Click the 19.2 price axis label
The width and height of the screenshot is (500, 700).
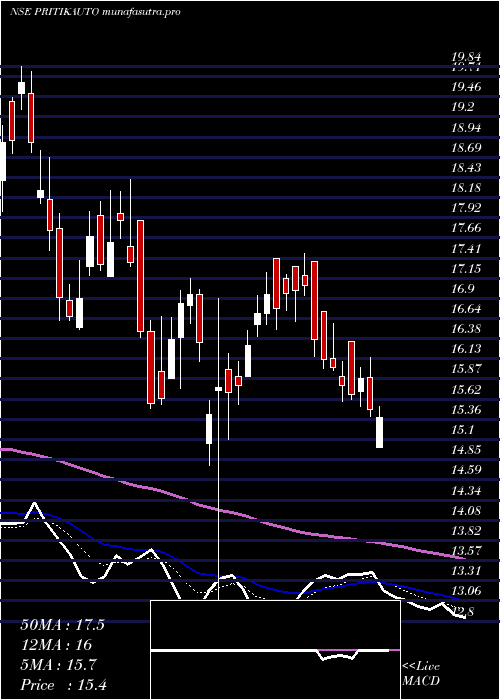462,107
